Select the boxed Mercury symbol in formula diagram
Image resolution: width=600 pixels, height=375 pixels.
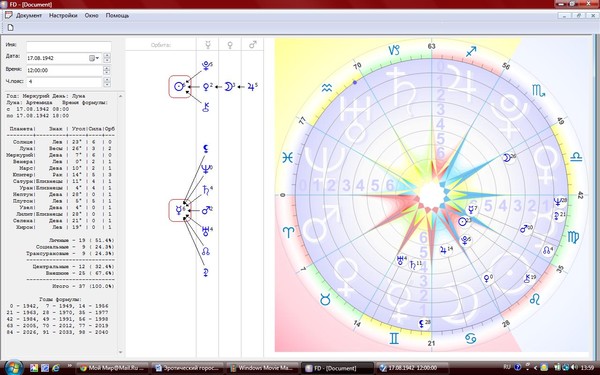coord(180,210)
